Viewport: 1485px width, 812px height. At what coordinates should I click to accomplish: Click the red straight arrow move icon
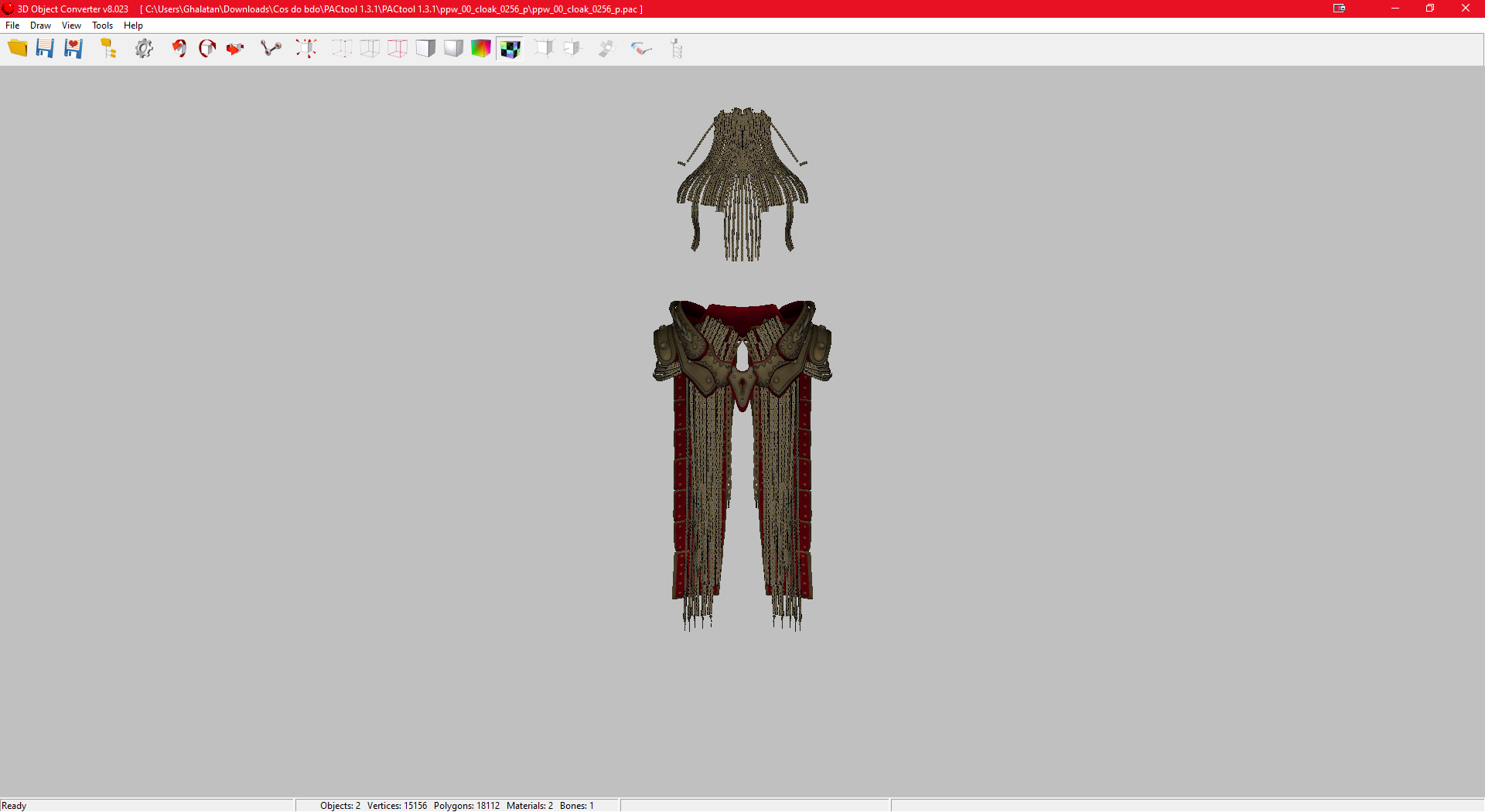[235, 49]
